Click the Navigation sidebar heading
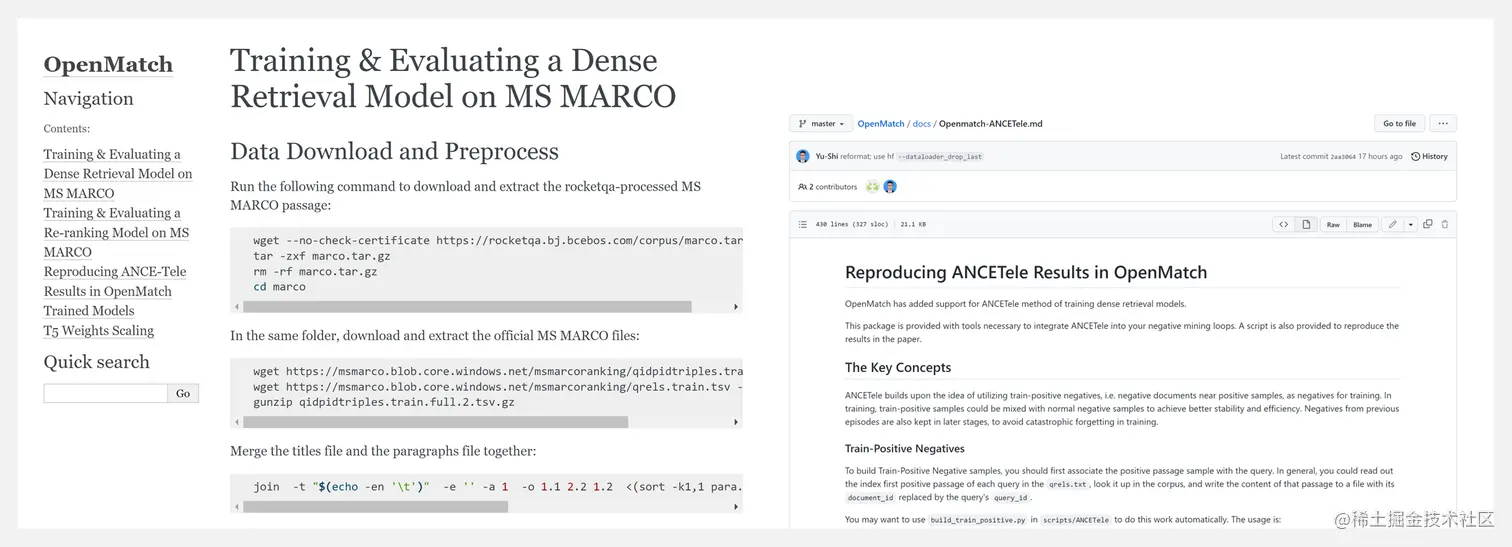This screenshot has height=547, width=1512. tap(88, 99)
